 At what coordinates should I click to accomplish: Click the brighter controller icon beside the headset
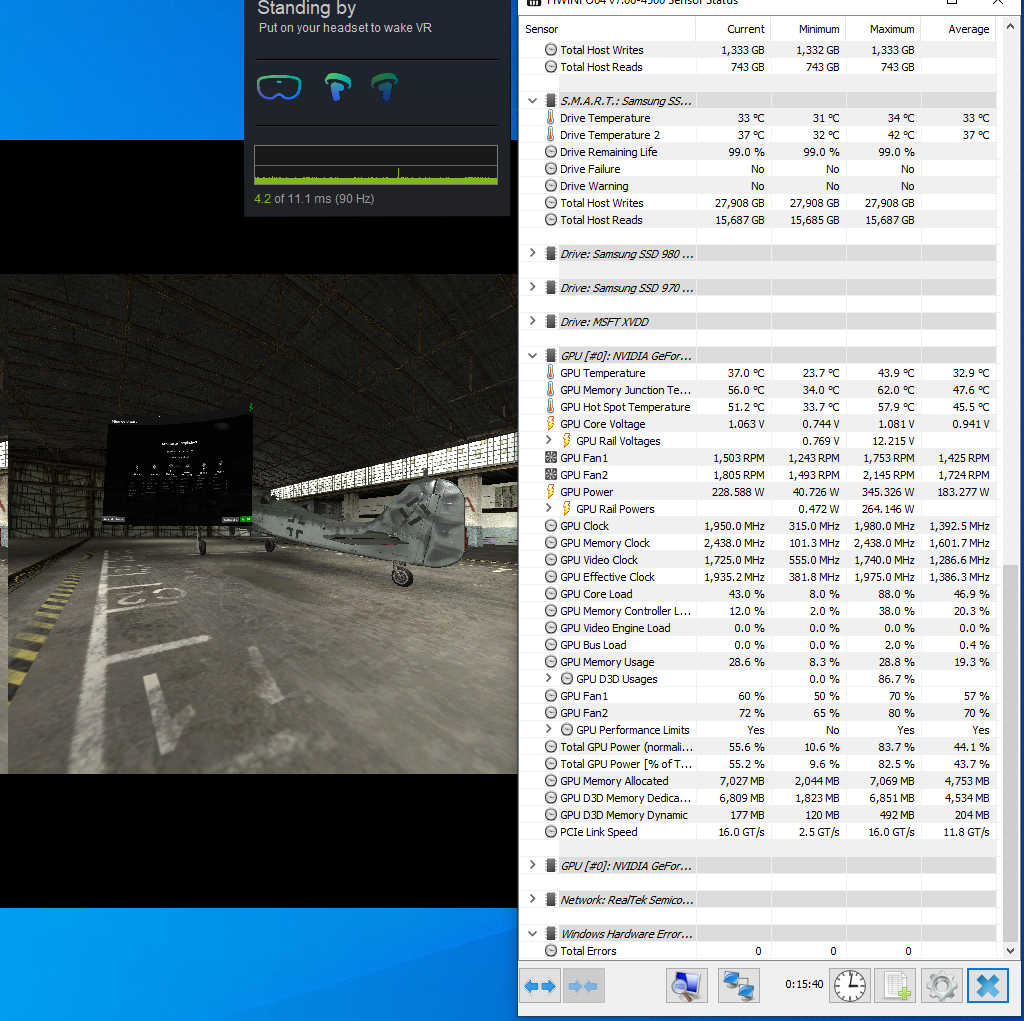click(x=338, y=87)
